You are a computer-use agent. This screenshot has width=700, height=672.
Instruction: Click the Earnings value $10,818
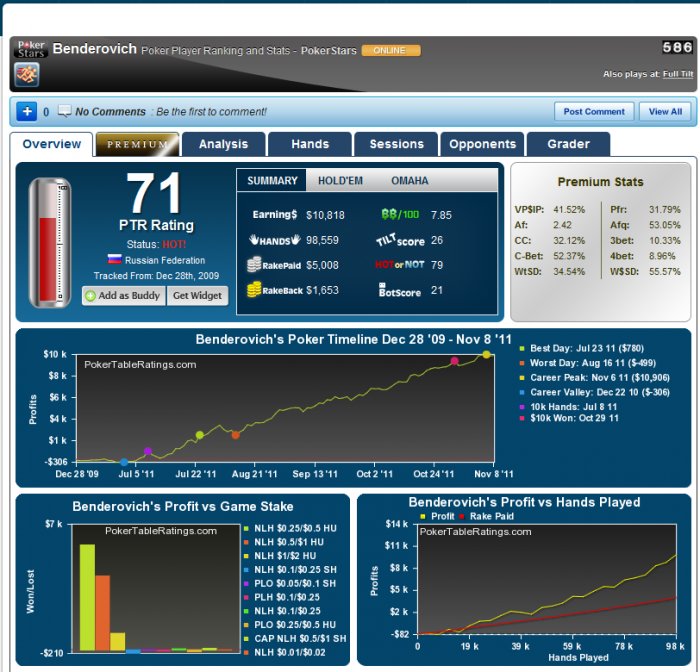coord(325,215)
